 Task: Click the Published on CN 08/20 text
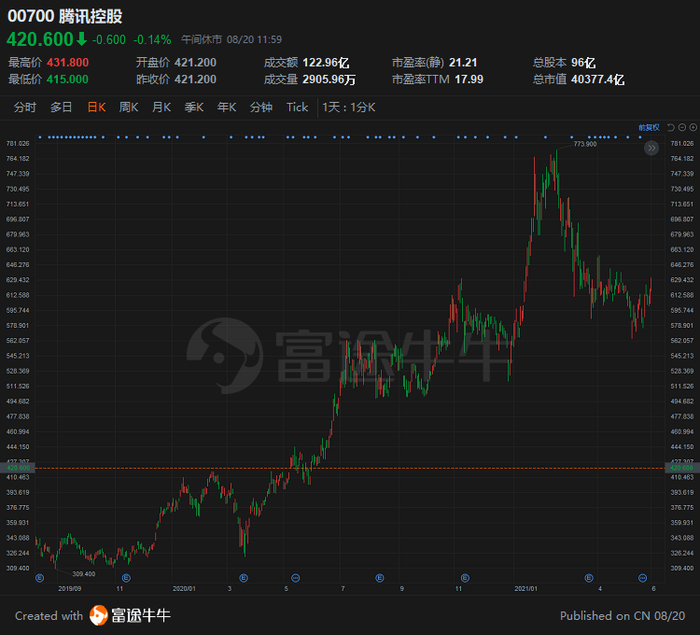(622, 616)
